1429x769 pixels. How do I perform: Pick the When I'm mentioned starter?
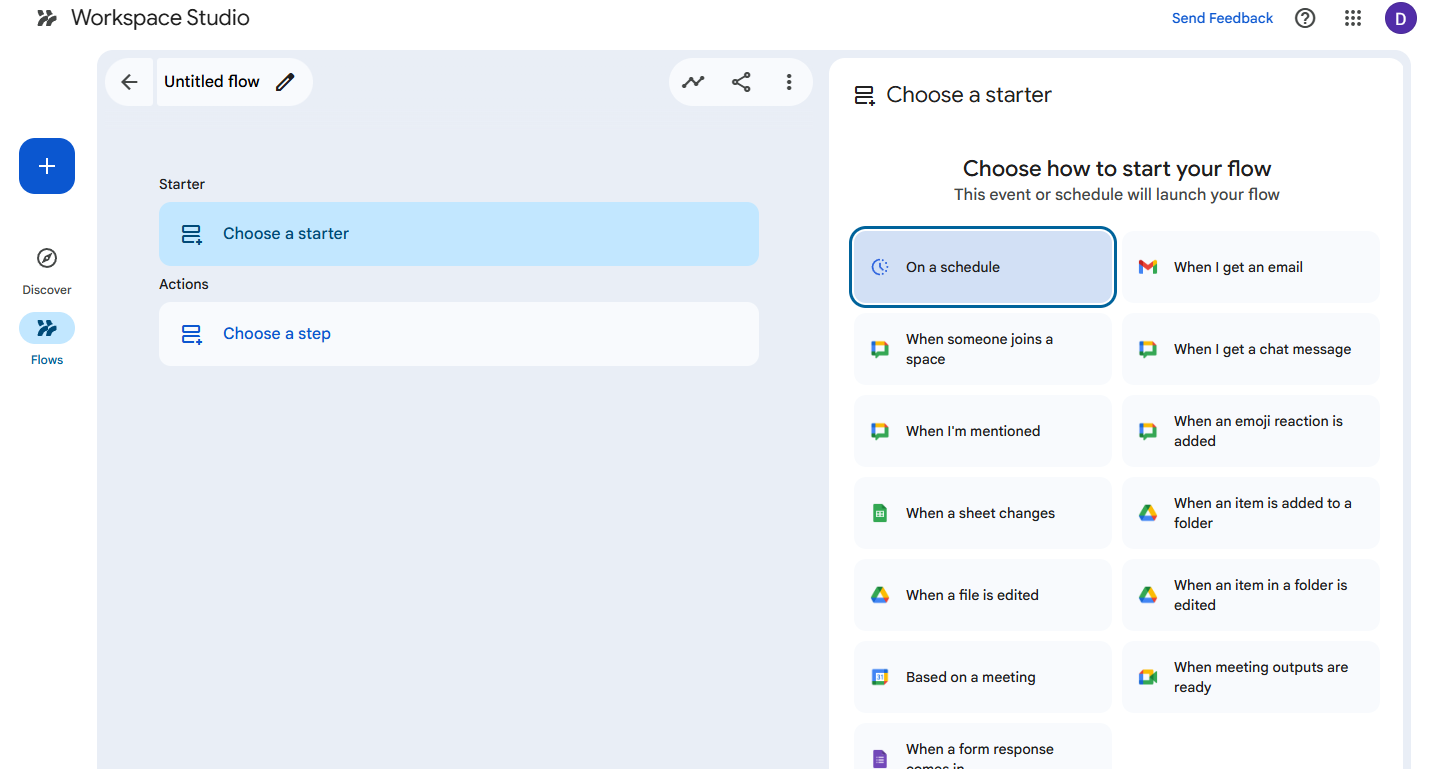tap(983, 431)
